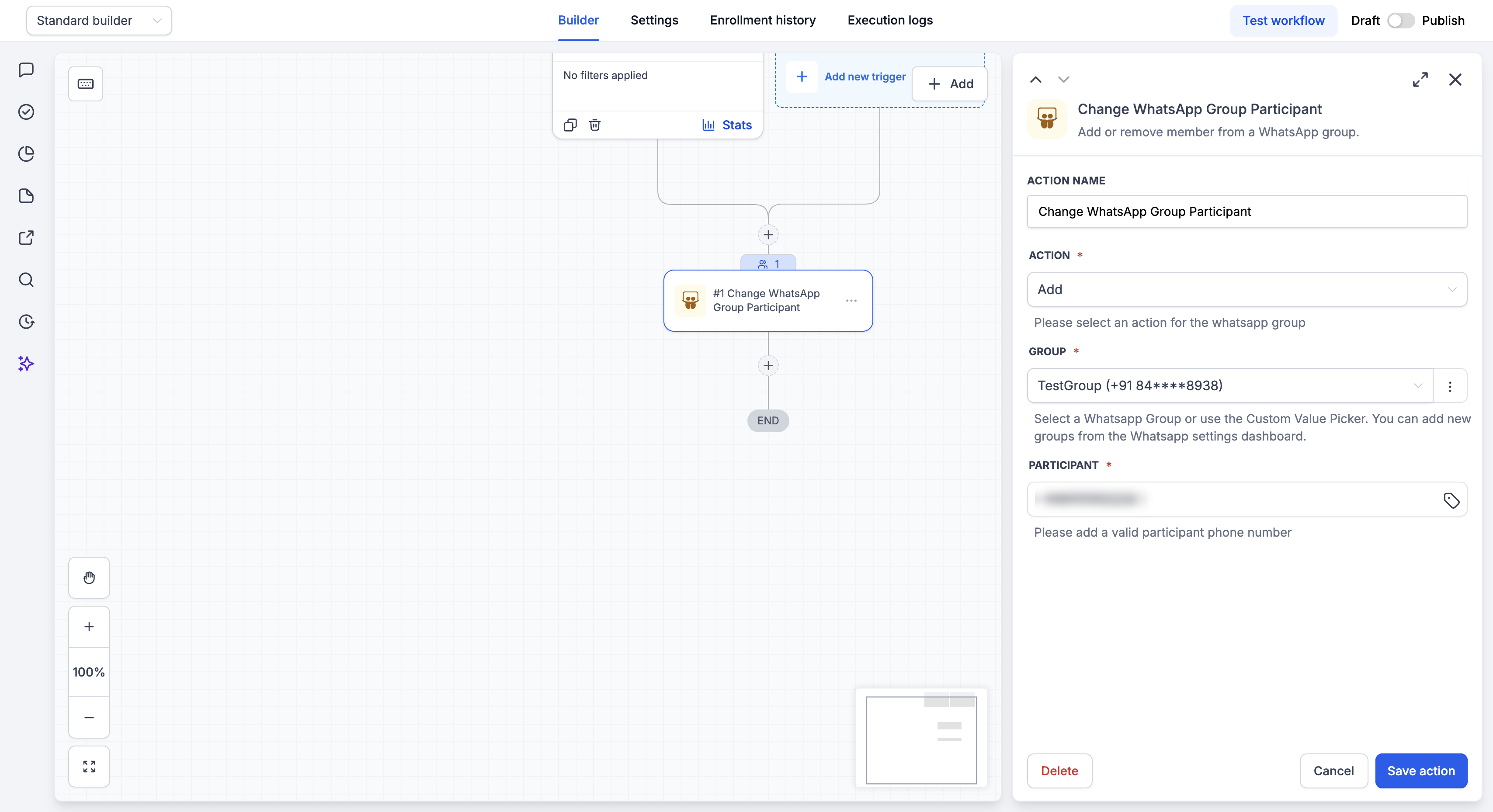The height and width of the screenshot is (812, 1493).
Task: Edit the Action Name field
Action: pyautogui.click(x=1247, y=212)
